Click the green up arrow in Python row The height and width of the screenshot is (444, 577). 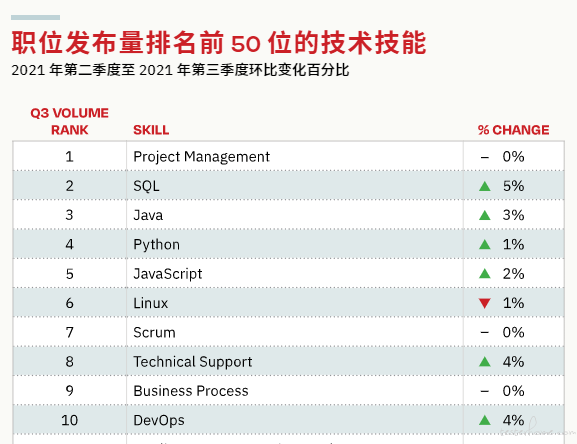pyautogui.click(x=485, y=245)
